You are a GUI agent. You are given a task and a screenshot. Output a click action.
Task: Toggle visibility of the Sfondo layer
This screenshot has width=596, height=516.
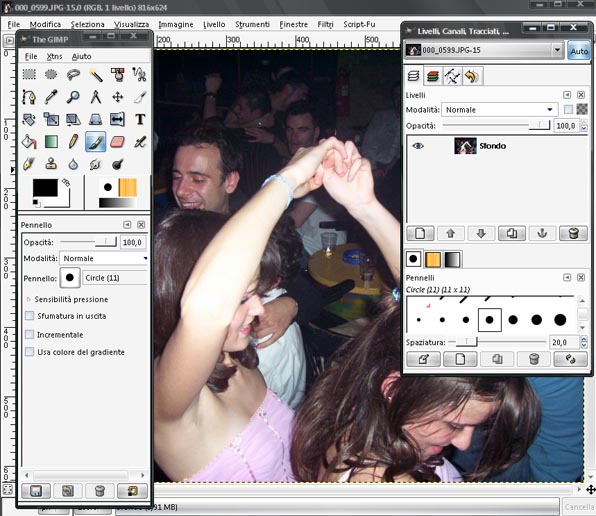pos(418,146)
